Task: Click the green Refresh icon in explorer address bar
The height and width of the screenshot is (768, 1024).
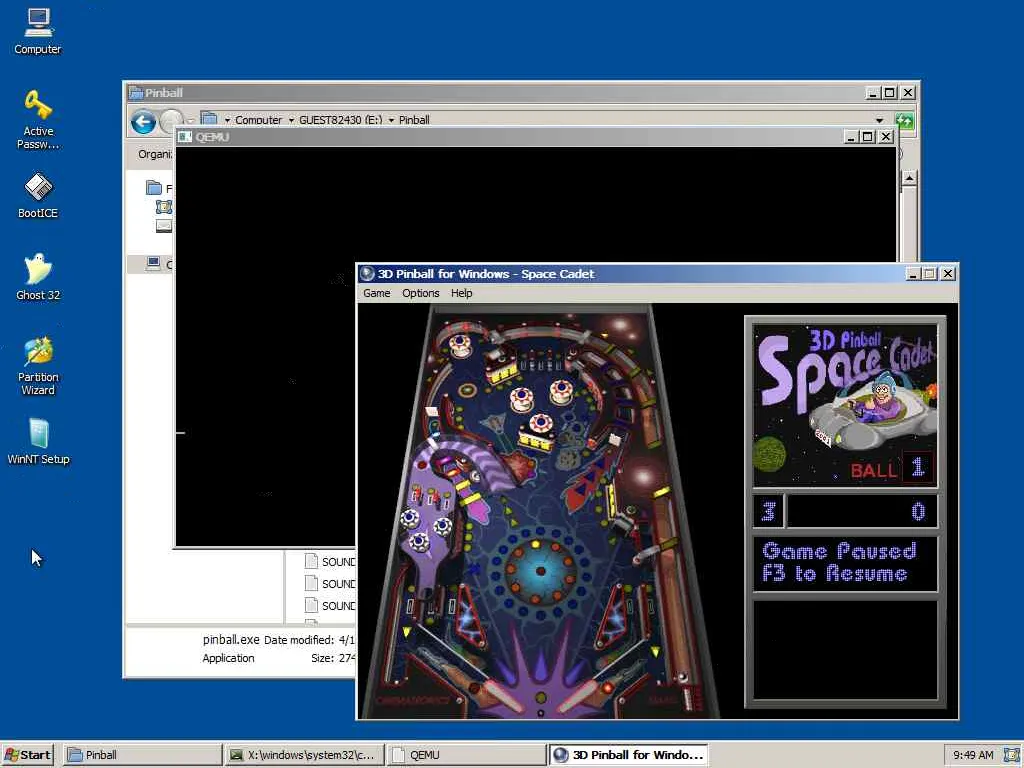Action: click(904, 121)
